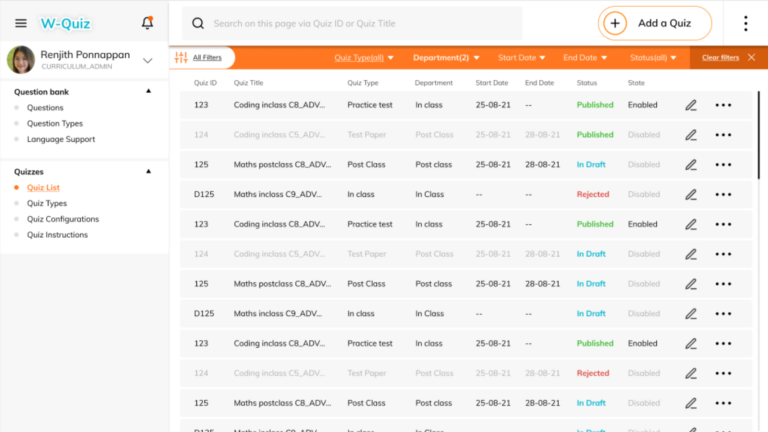Click the State column header

coord(636,83)
